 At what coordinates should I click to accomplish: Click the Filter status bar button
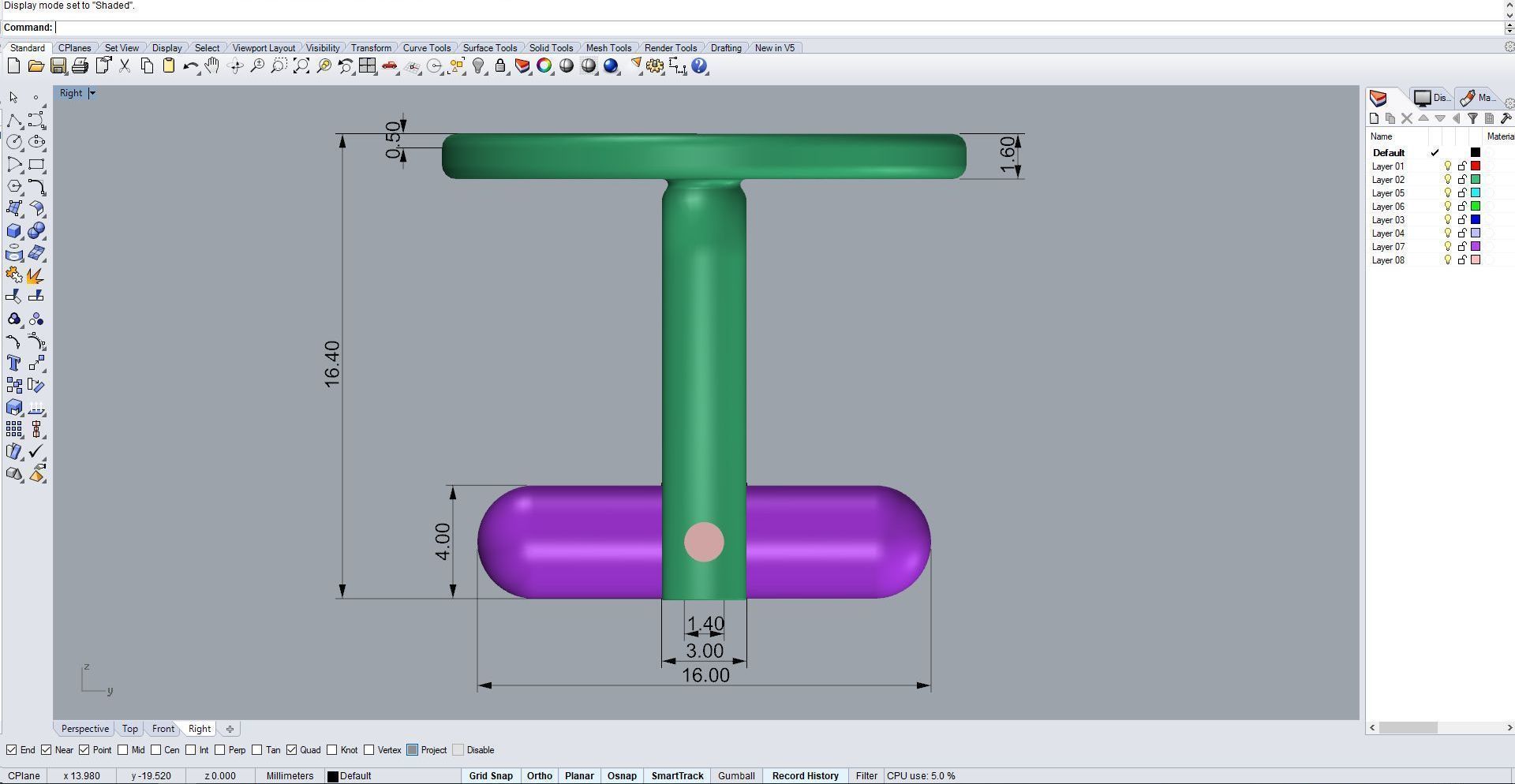point(866,776)
